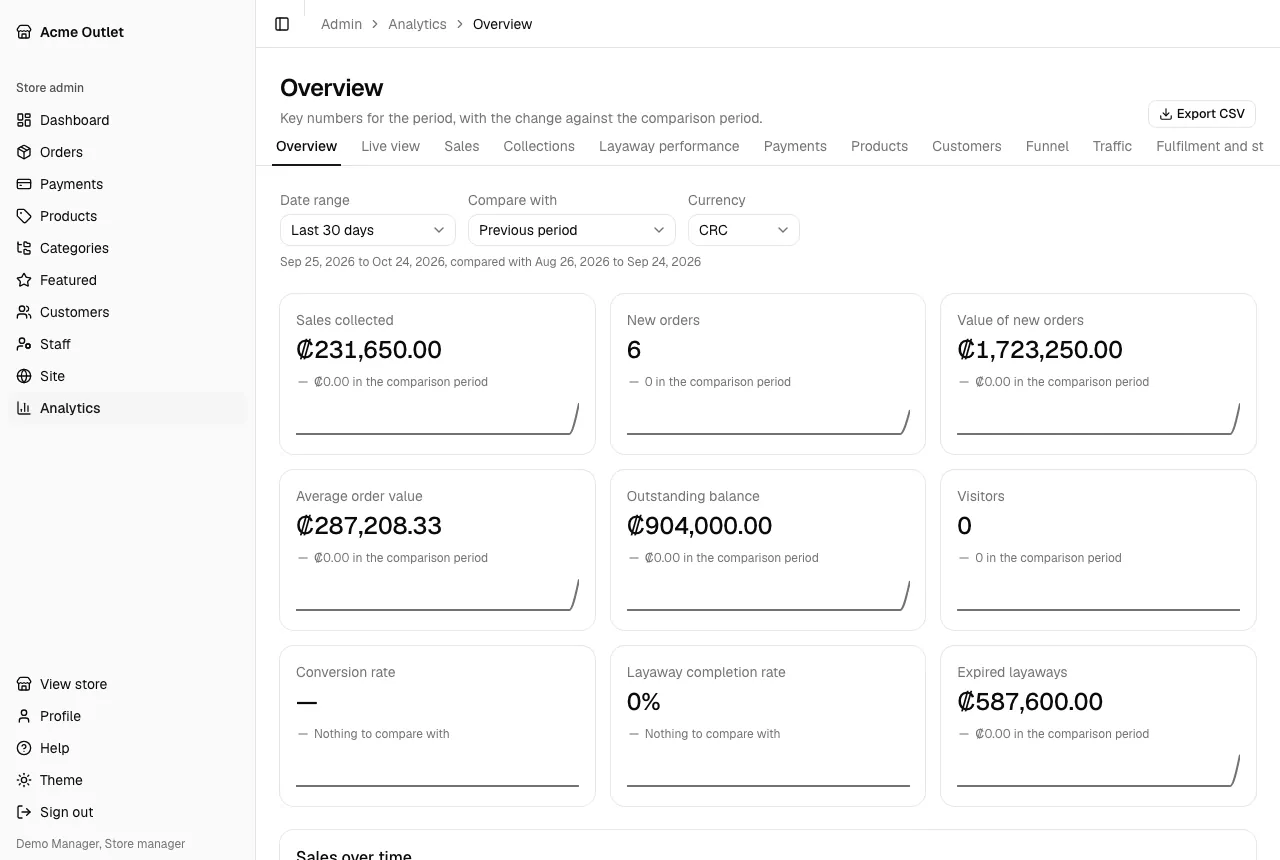Screen dimensions: 1280x860
Task: Open the Date range dropdown
Action: (x=368, y=230)
